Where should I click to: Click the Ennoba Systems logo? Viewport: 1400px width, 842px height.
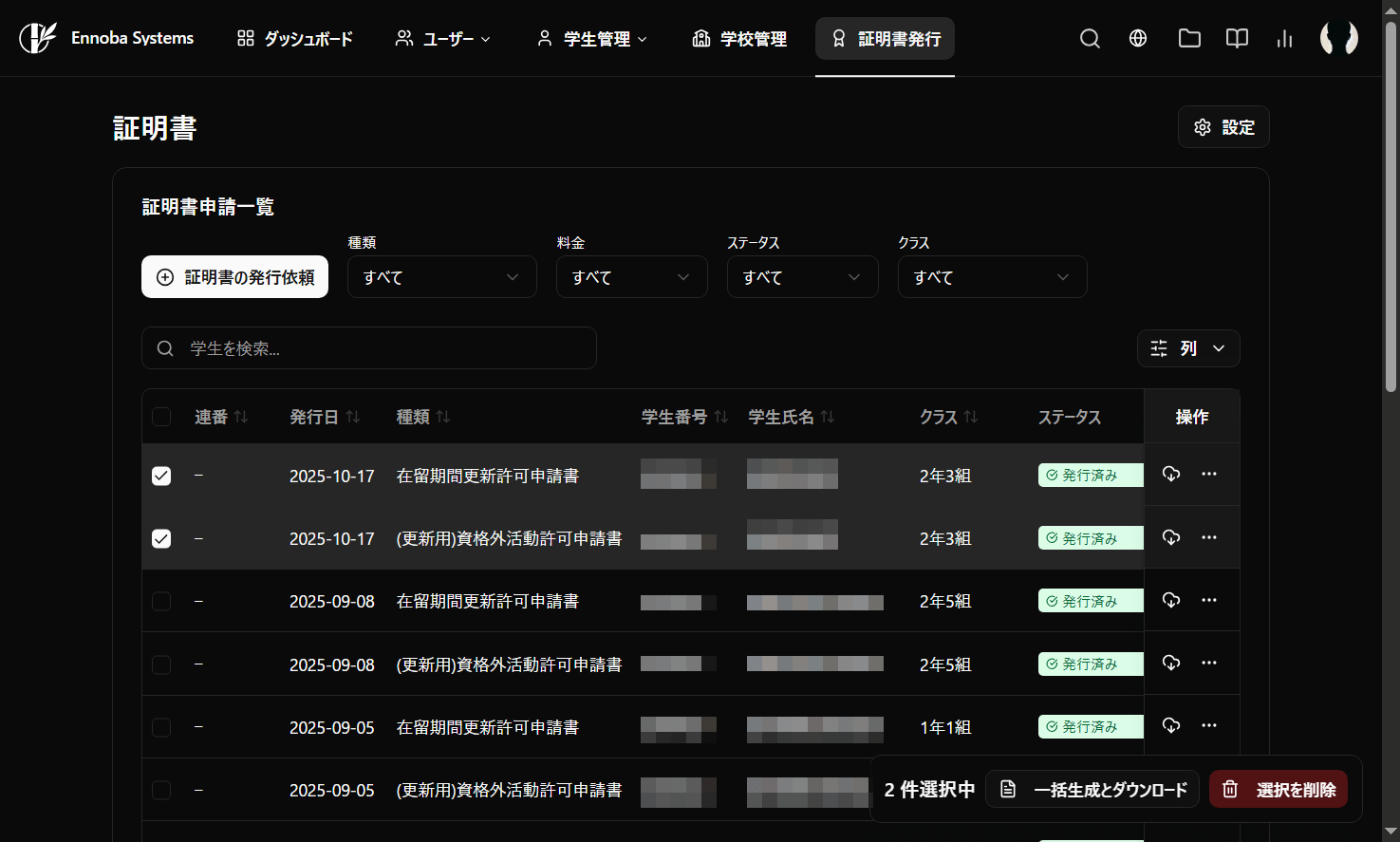(x=105, y=38)
